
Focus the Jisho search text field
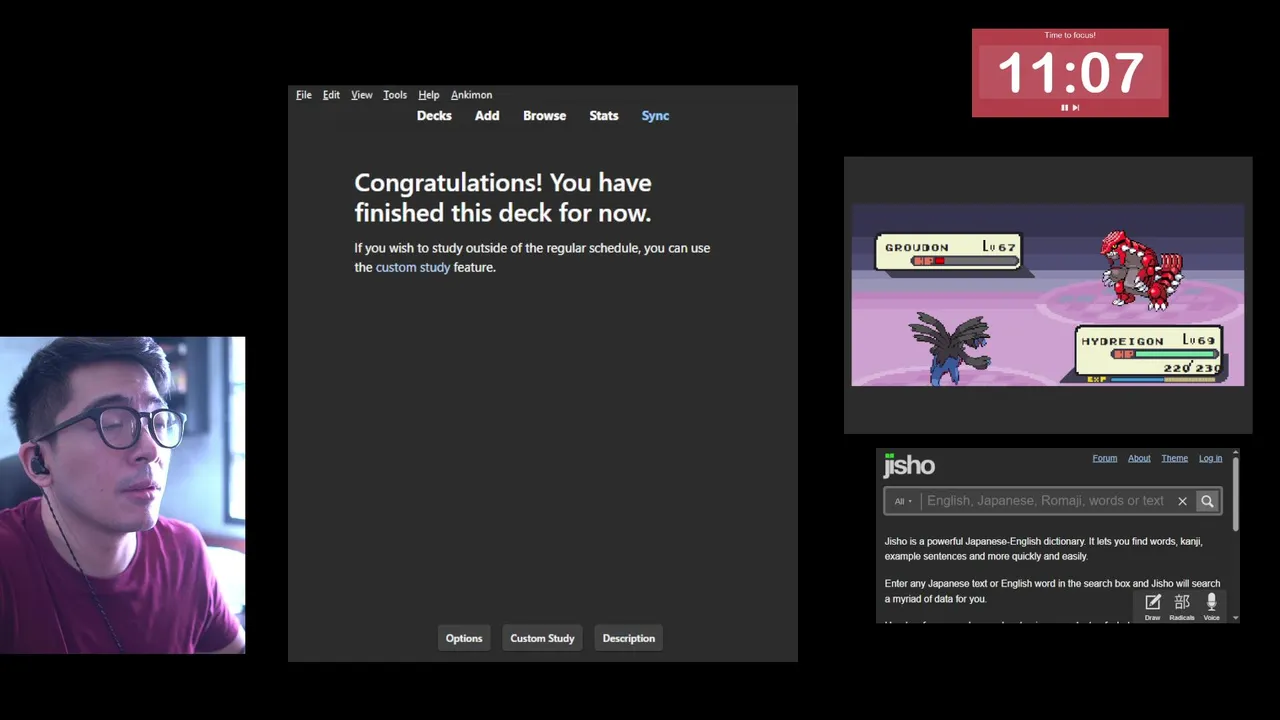pyautogui.click(x=1046, y=501)
